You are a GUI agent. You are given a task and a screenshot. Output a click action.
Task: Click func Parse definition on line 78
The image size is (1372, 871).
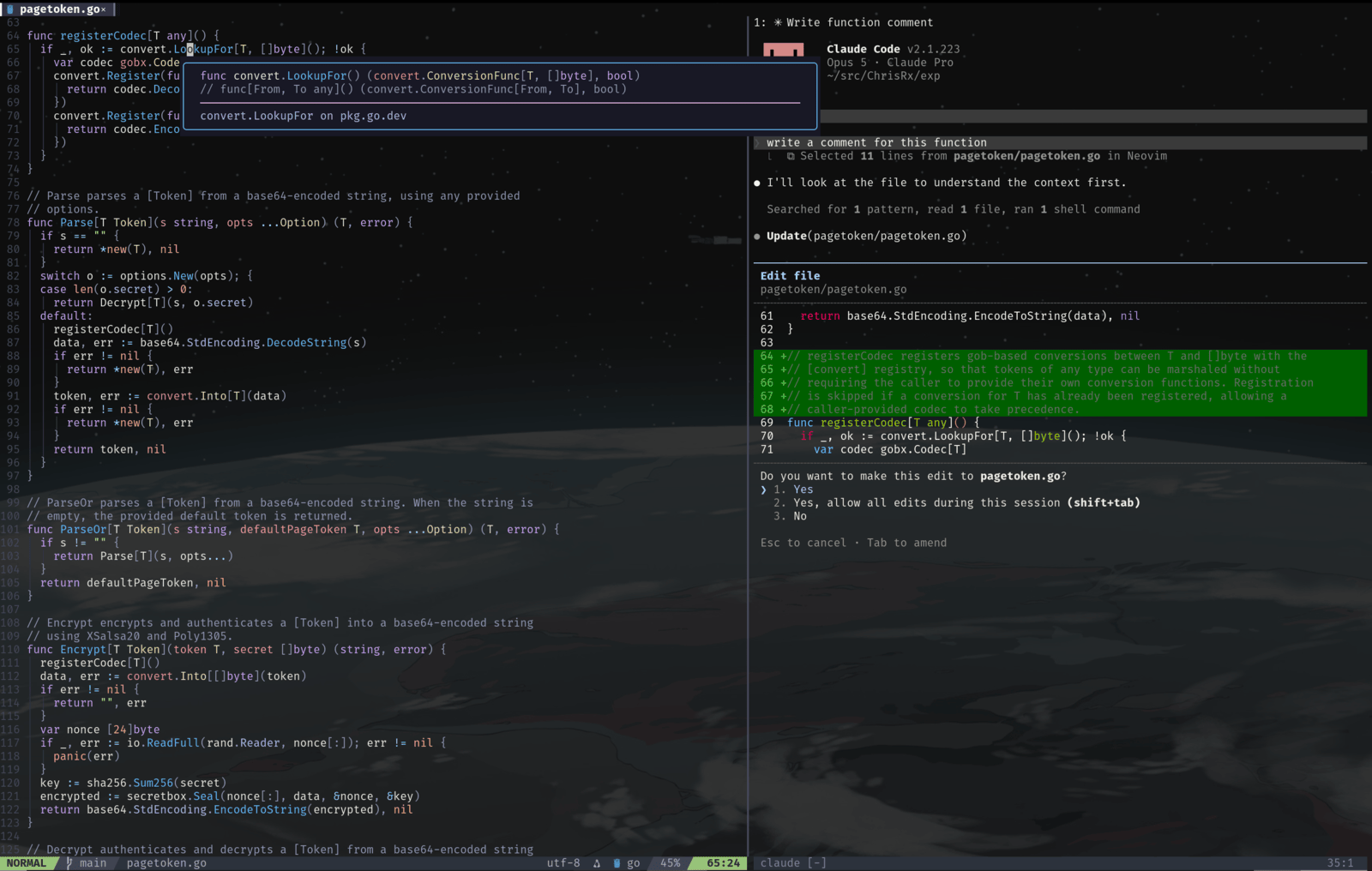220,223
